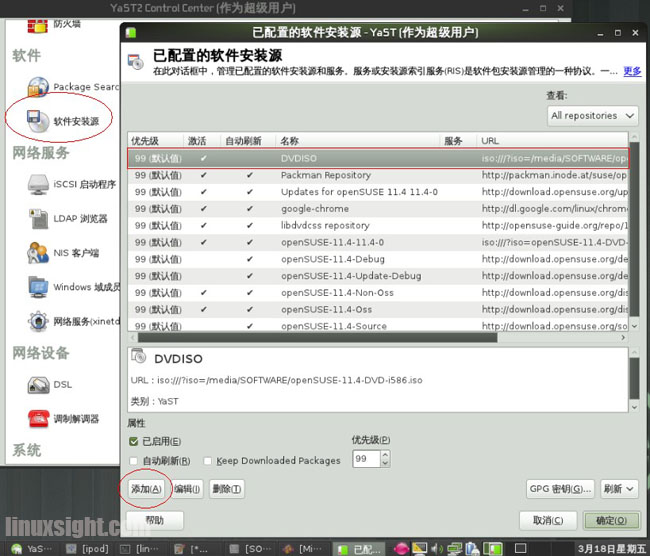Open Windows 域成员 module
650x556 pixels.
pyautogui.click(x=74, y=286)
